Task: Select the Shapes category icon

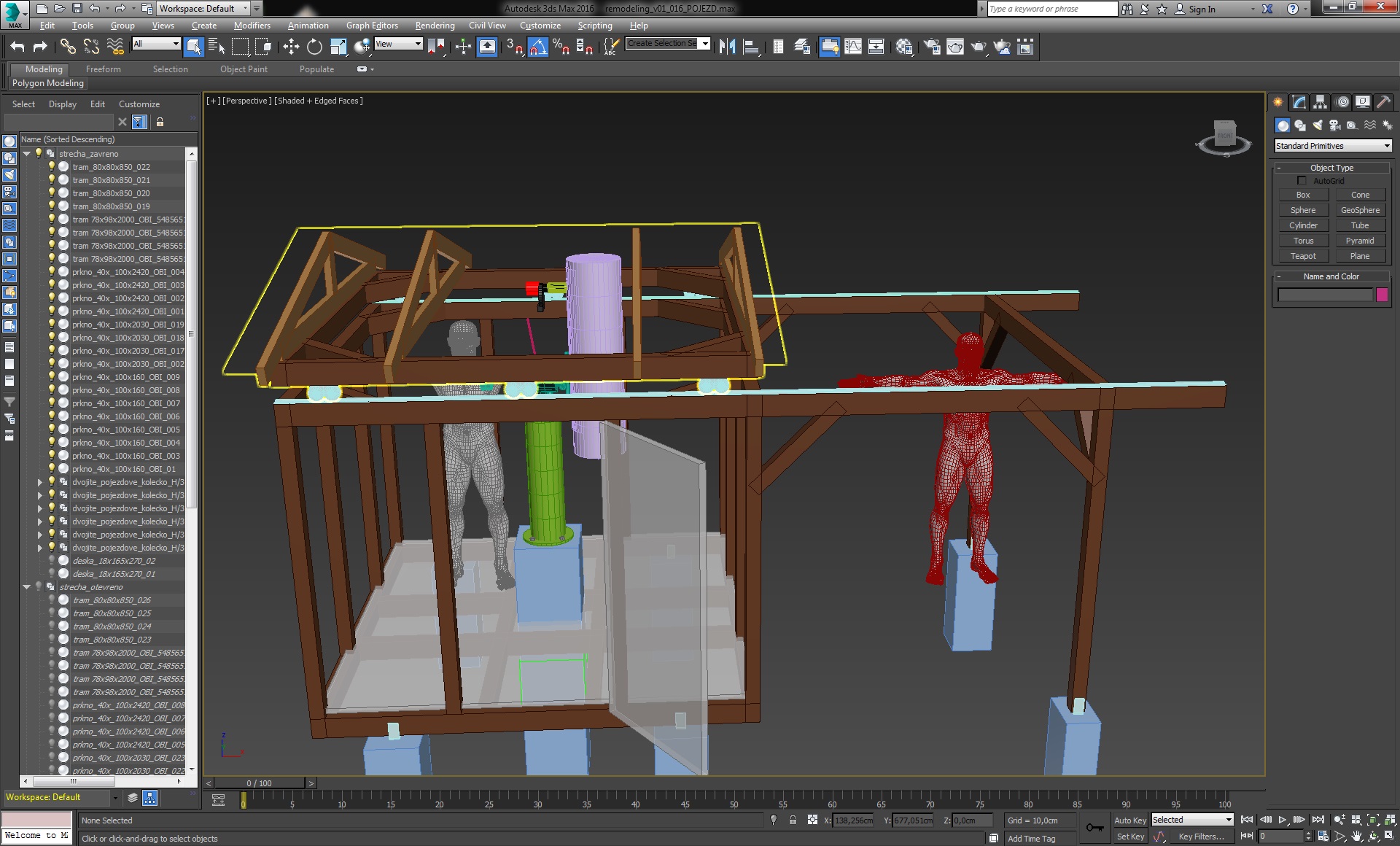Action: coord(1299,125)
